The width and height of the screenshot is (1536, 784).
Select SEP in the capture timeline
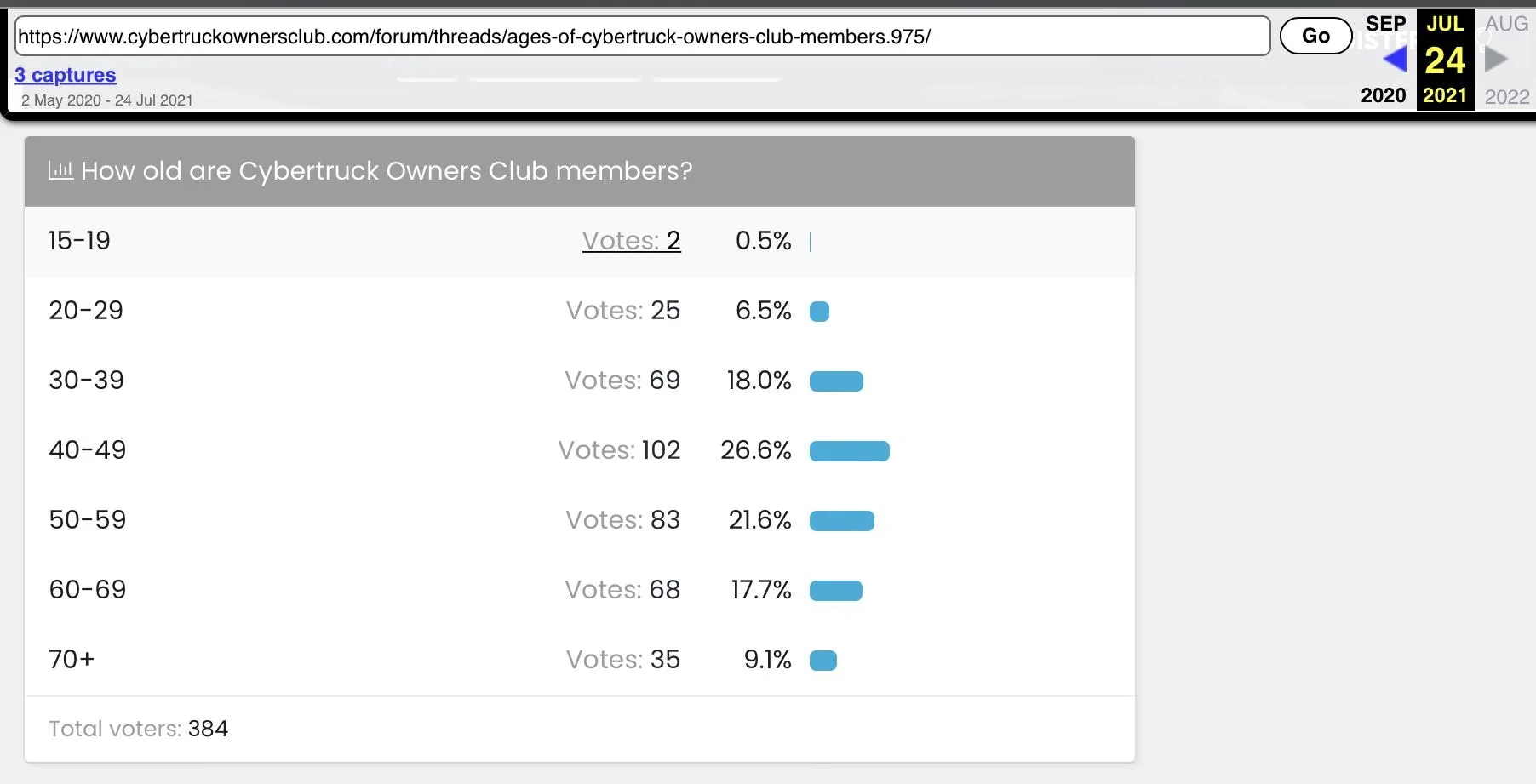click(x=1385, y=24)
